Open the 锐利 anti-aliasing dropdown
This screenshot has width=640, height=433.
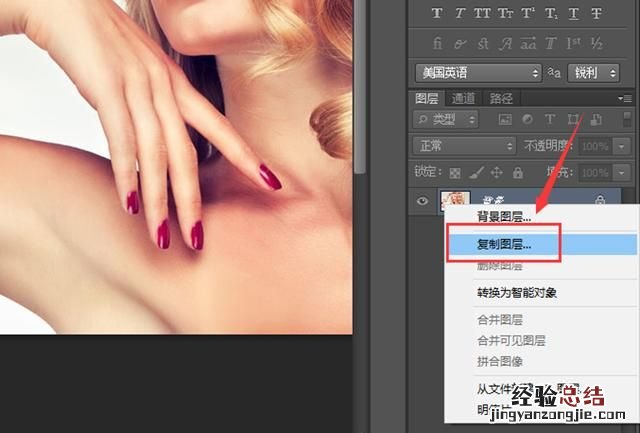(x=593, y=73)
